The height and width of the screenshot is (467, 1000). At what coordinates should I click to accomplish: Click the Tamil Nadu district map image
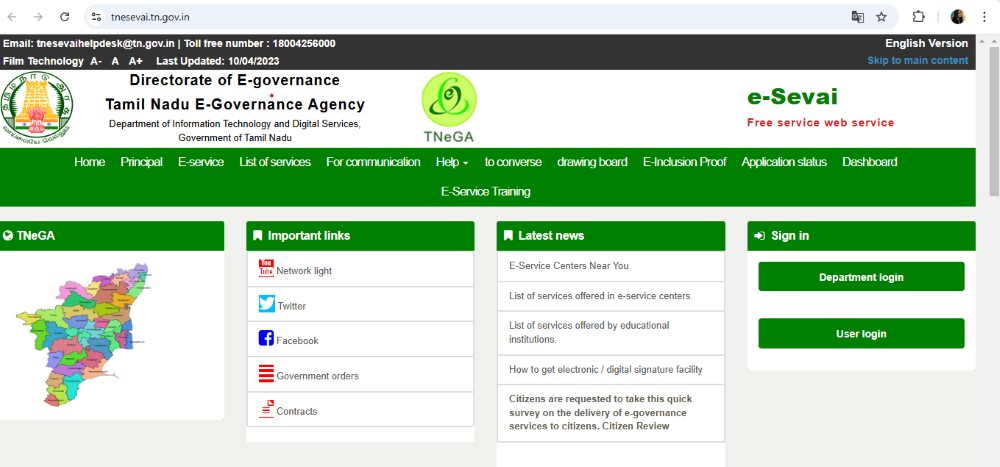pyautogui.click(x=83, y=334)
